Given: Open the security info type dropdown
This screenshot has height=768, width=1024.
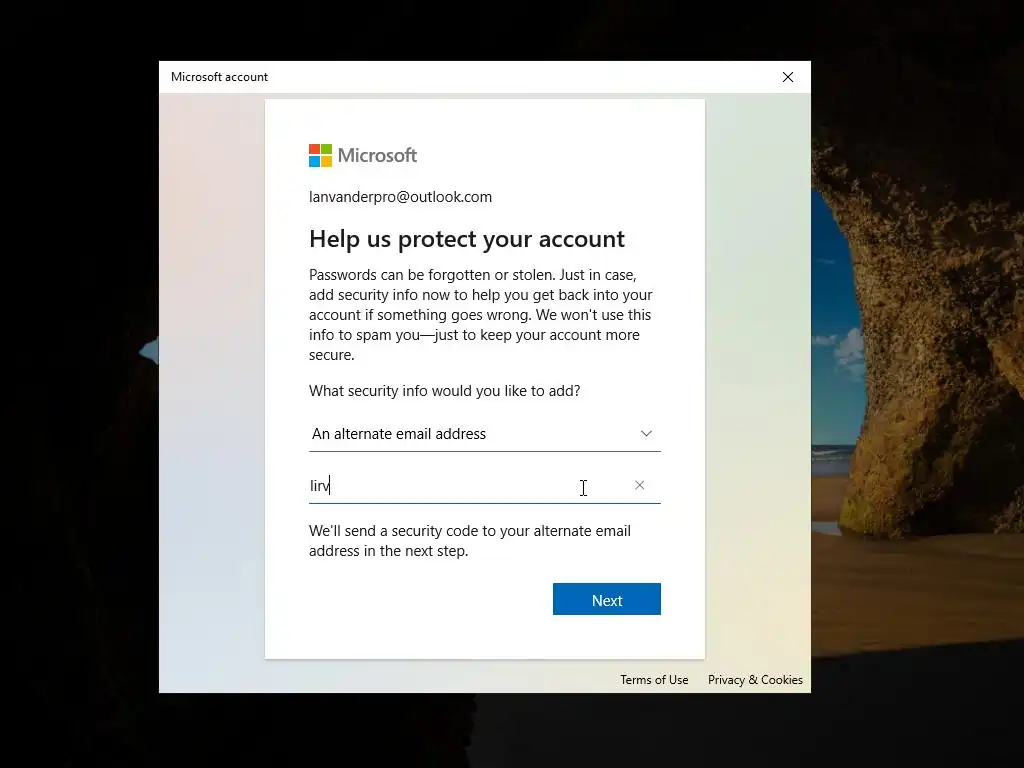Looking at the screenshot, I should (x=485, y=434).
